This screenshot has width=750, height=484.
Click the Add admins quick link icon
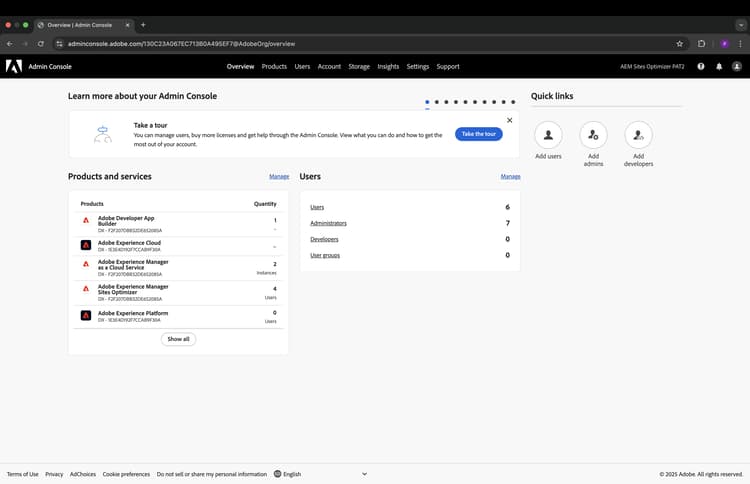coord(593,135)
